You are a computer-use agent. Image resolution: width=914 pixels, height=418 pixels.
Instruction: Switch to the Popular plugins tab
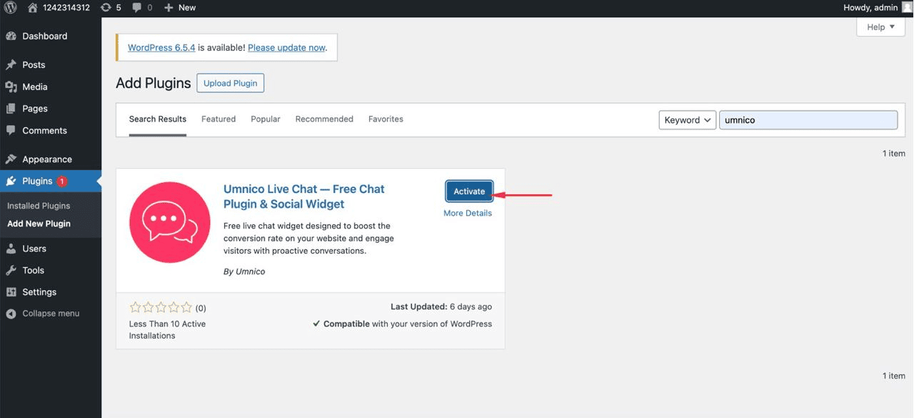point(265,119)
